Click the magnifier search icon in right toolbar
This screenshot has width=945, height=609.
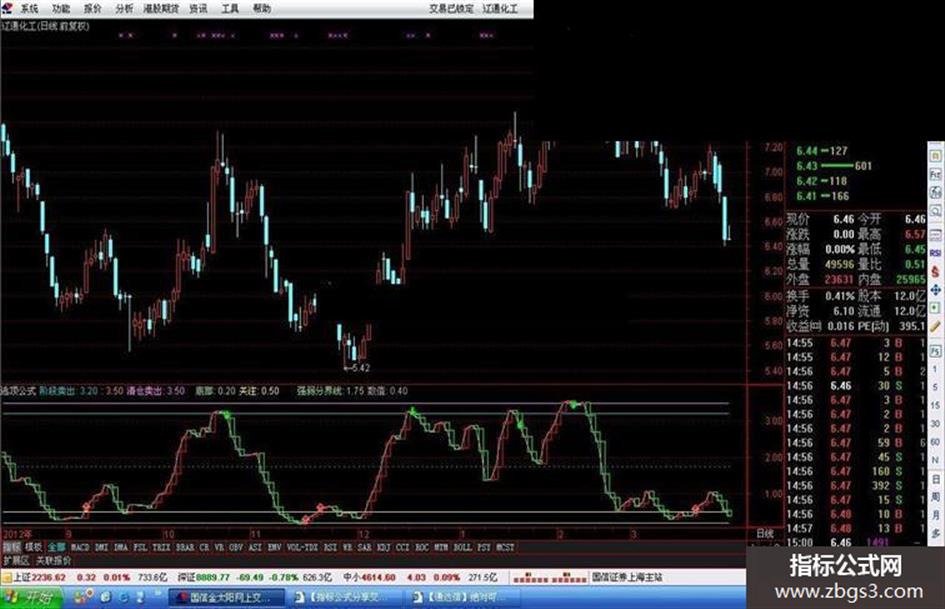coord(935,211)
